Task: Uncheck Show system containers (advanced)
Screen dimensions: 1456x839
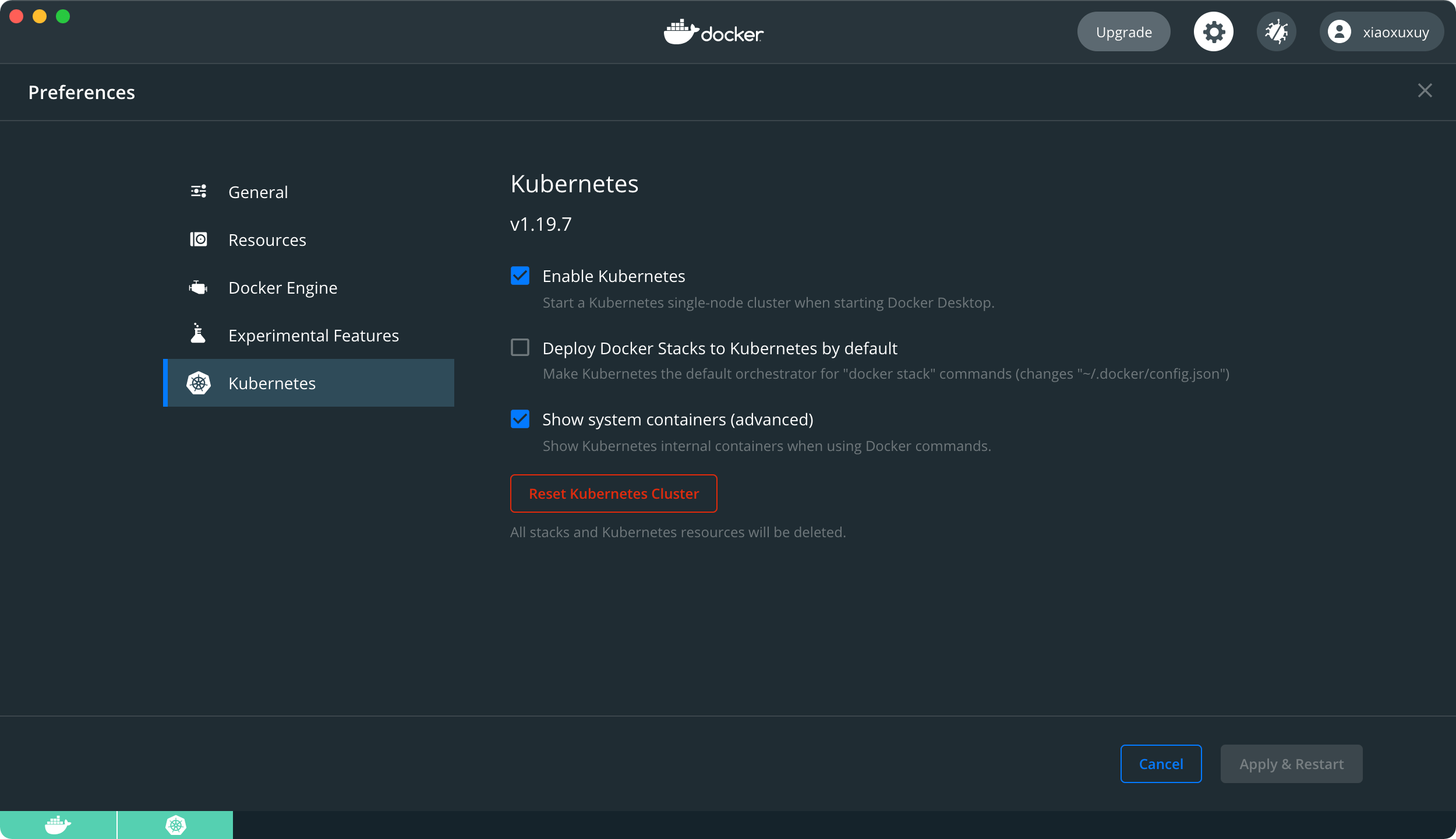Action: [x=520, y=419]
